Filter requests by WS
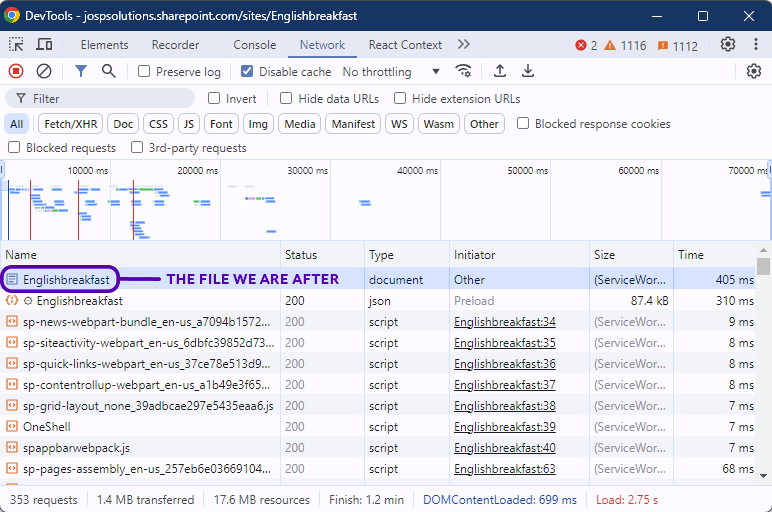772x512 pixels. click(x=399, y=124)
